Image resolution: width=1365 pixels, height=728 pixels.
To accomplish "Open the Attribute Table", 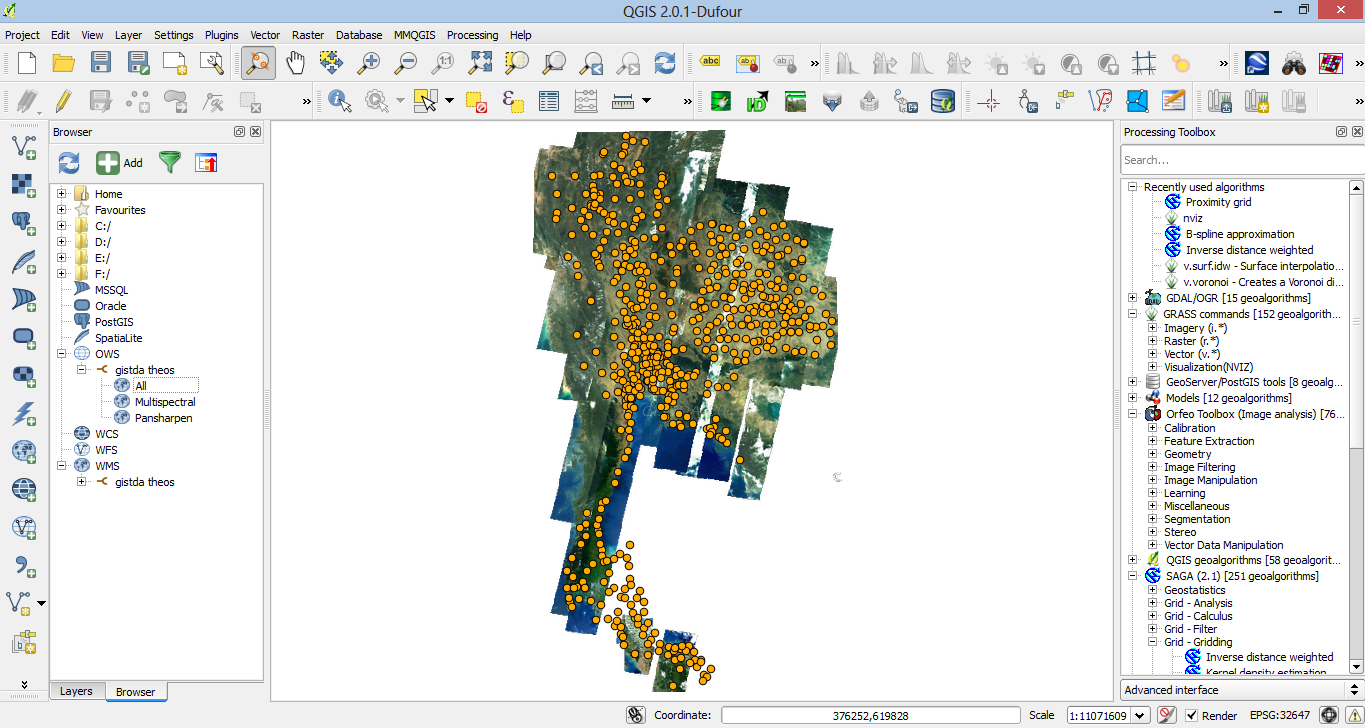I will click(548, 100).
